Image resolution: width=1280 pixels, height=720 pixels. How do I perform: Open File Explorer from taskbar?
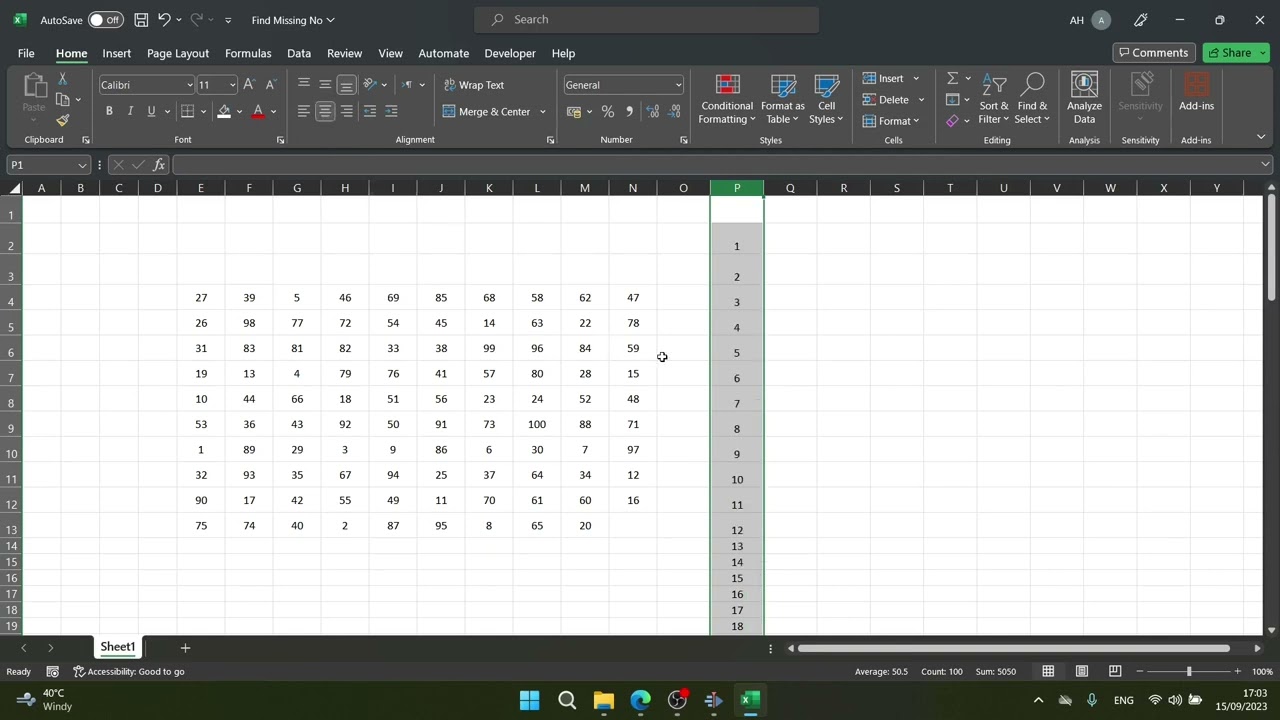[x=604, y=700]
